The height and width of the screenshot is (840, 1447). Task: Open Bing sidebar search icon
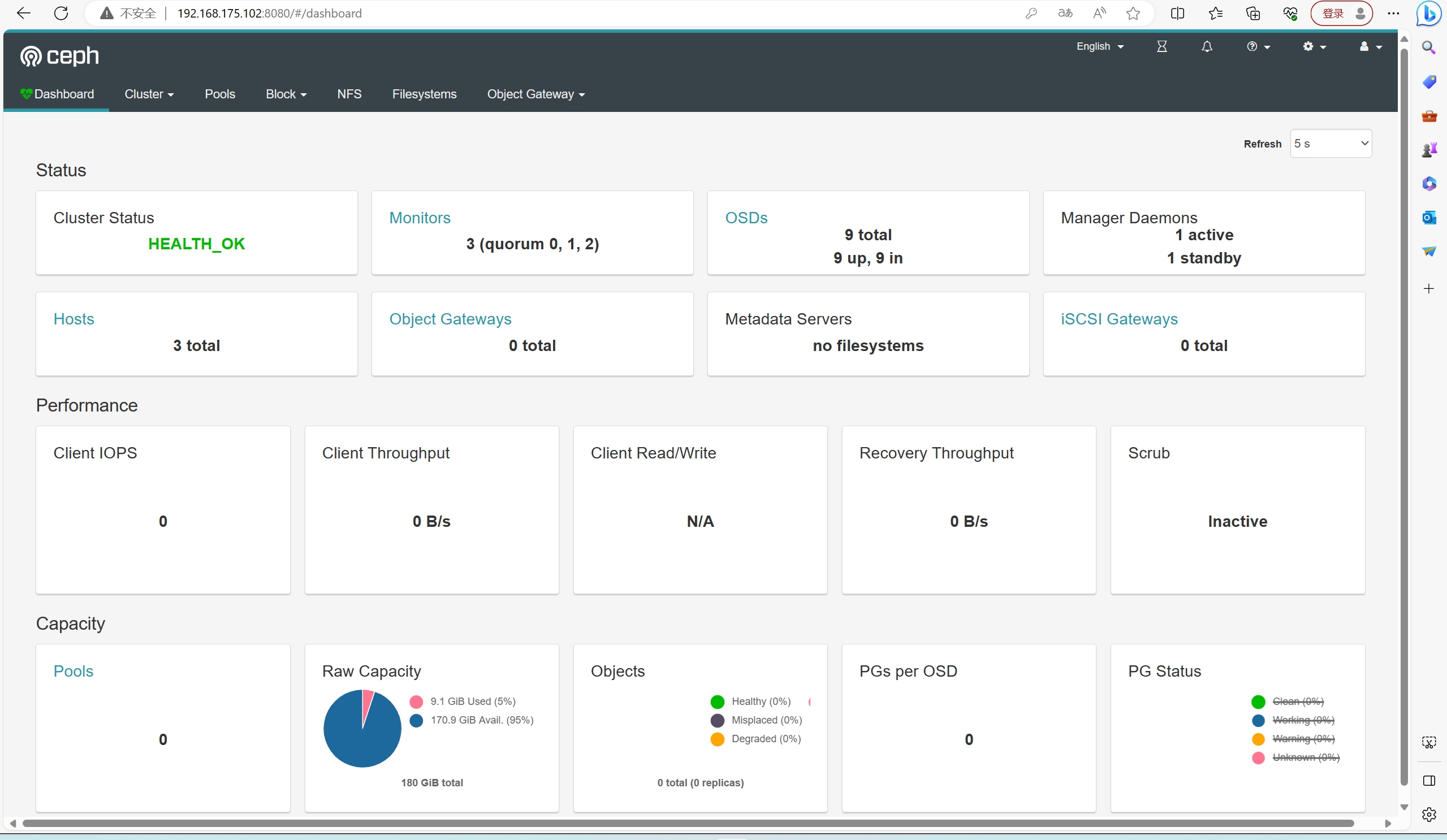1429,47
